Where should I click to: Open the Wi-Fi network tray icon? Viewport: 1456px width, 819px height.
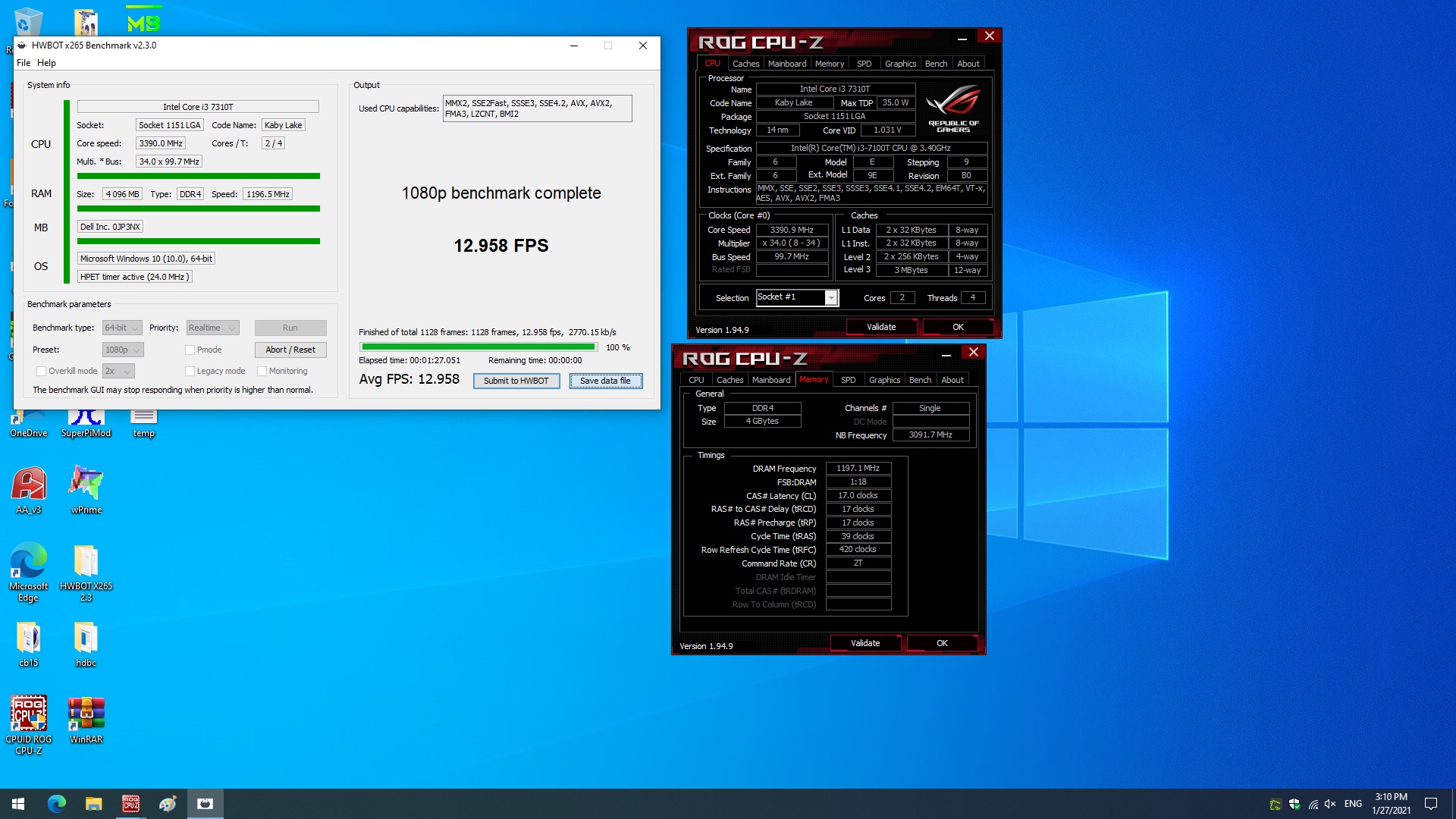point(1313,805)
